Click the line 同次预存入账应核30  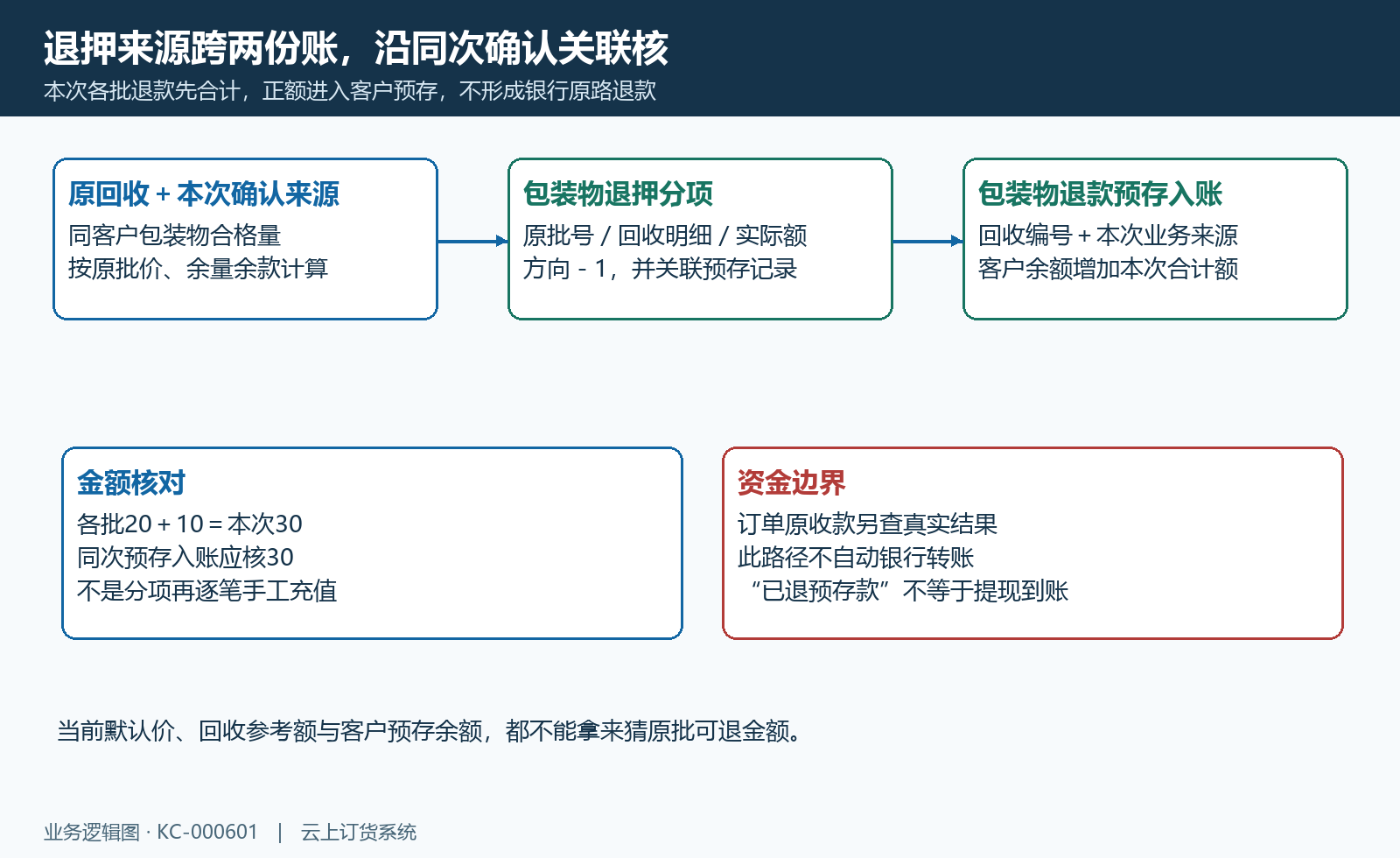(x=185, y=558)
